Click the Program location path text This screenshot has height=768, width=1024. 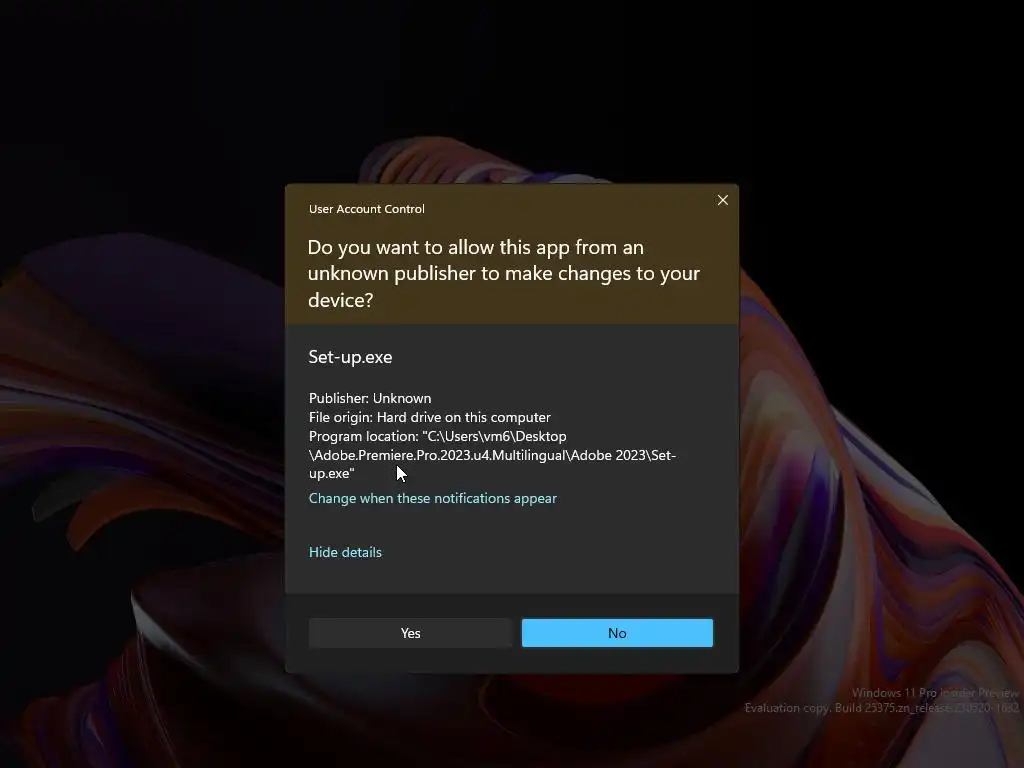tap(492, 455)
